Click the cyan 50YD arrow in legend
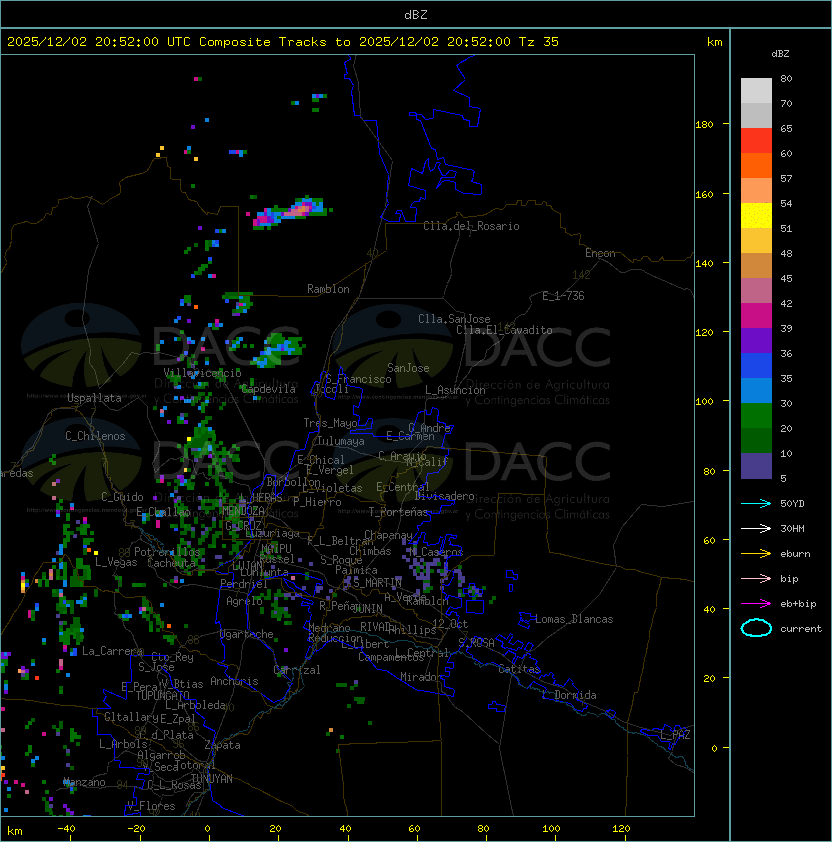The image size is (832, 842). pyautogui.click(x=756, y=503)
